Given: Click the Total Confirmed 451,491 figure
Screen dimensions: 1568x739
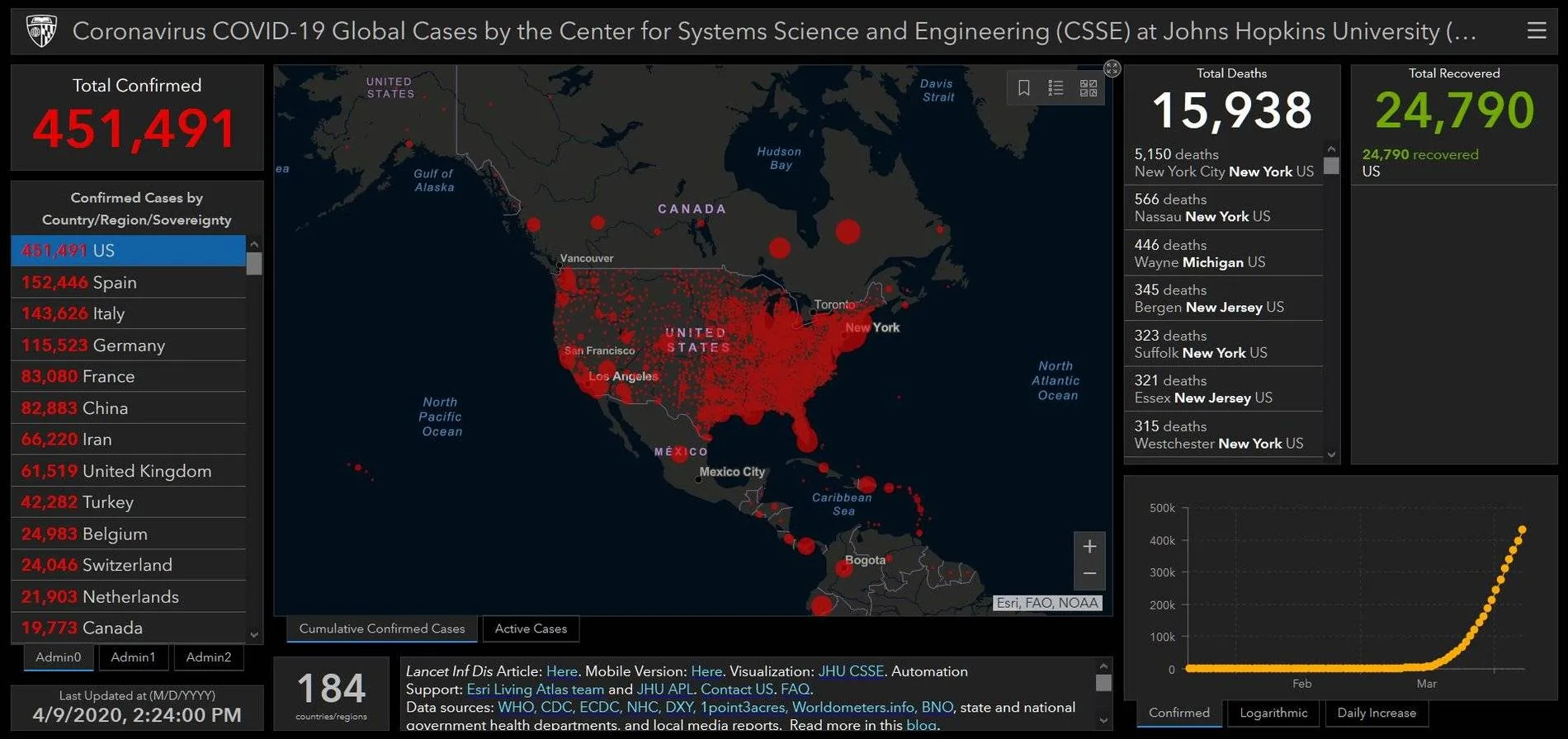Looking at the screenshot, I should pyautogui.click(x=135, y=129).
